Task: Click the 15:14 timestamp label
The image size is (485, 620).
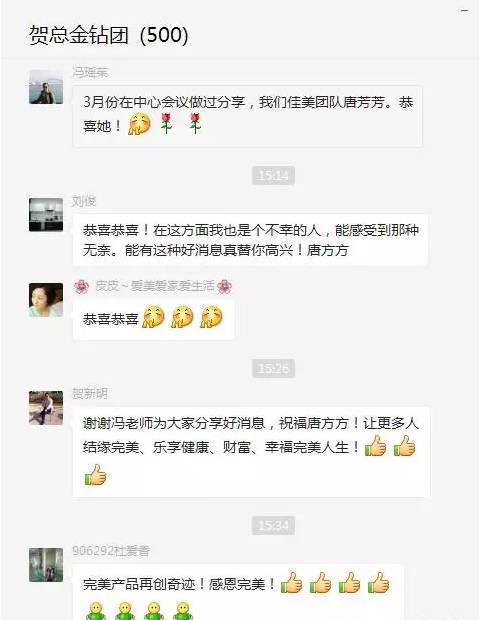Action: 273,175
